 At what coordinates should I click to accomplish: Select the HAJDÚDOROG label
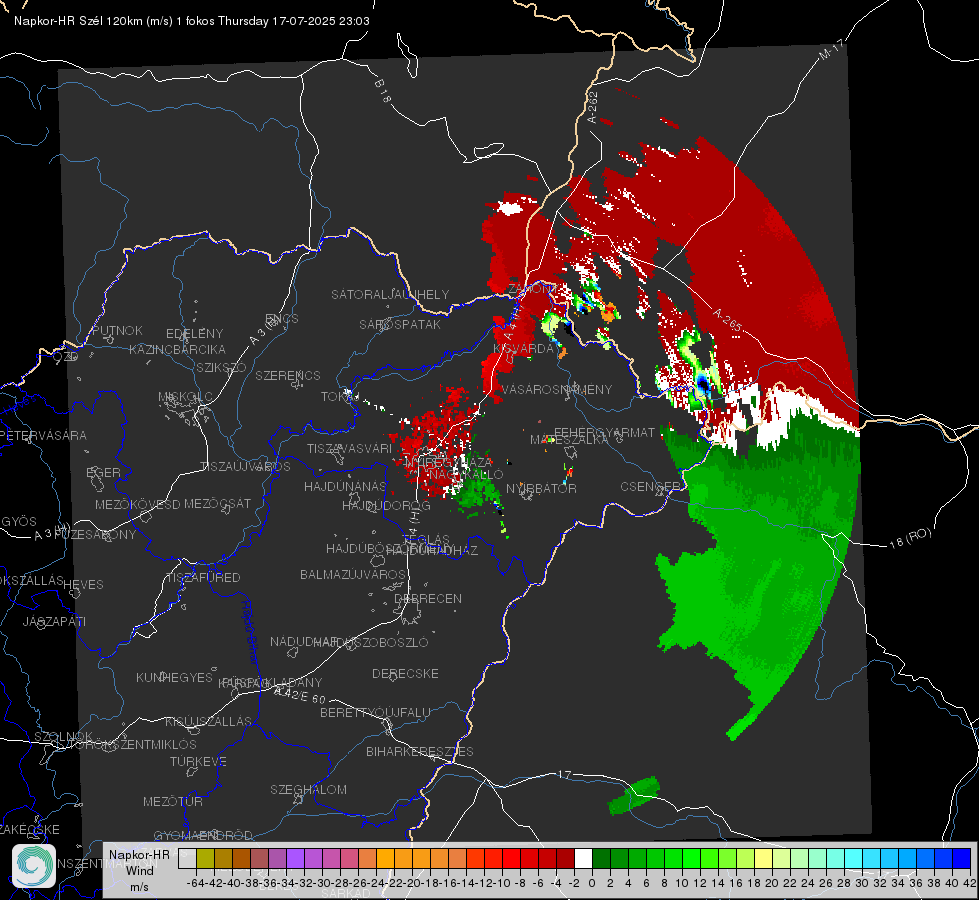click(x=386, y=505)
